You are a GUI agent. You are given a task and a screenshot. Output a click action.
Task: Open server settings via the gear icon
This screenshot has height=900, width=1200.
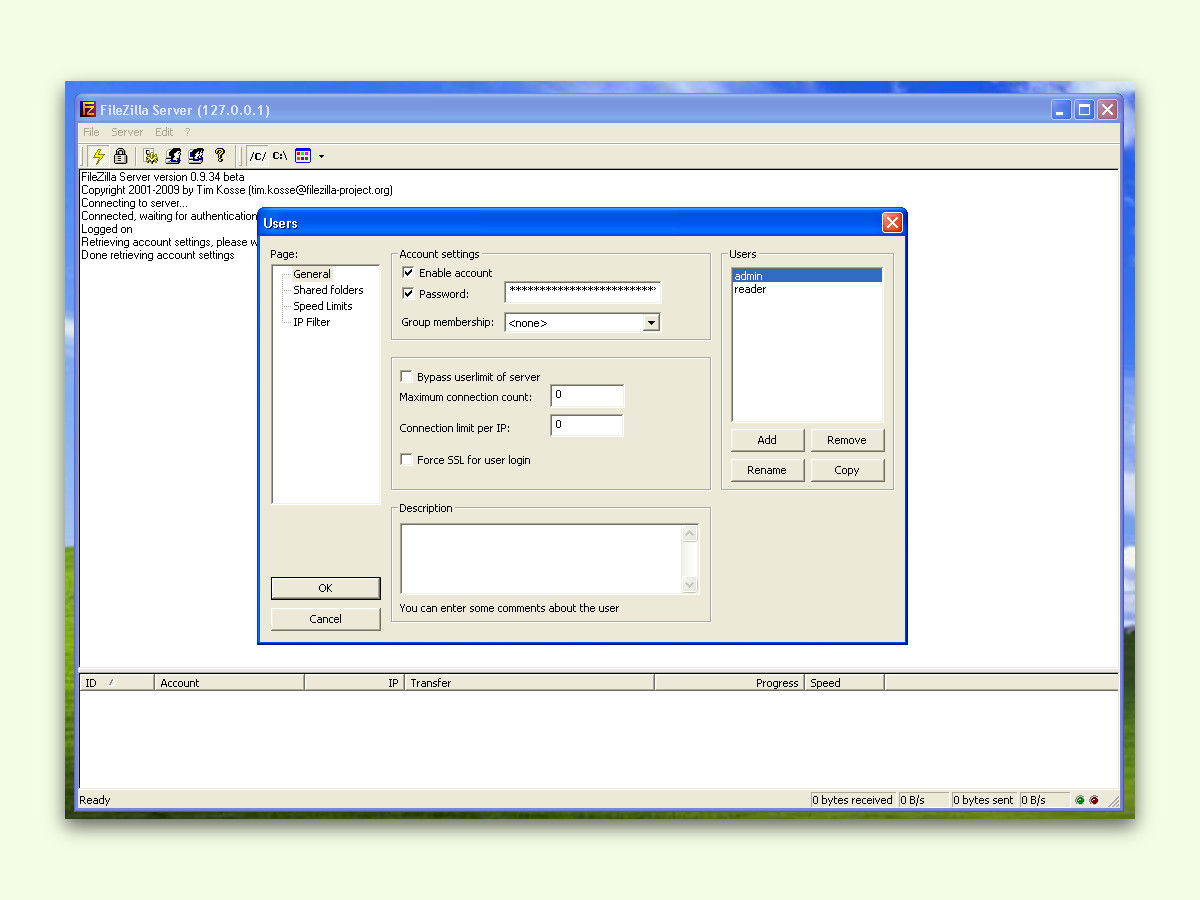[x=151, y=156]
